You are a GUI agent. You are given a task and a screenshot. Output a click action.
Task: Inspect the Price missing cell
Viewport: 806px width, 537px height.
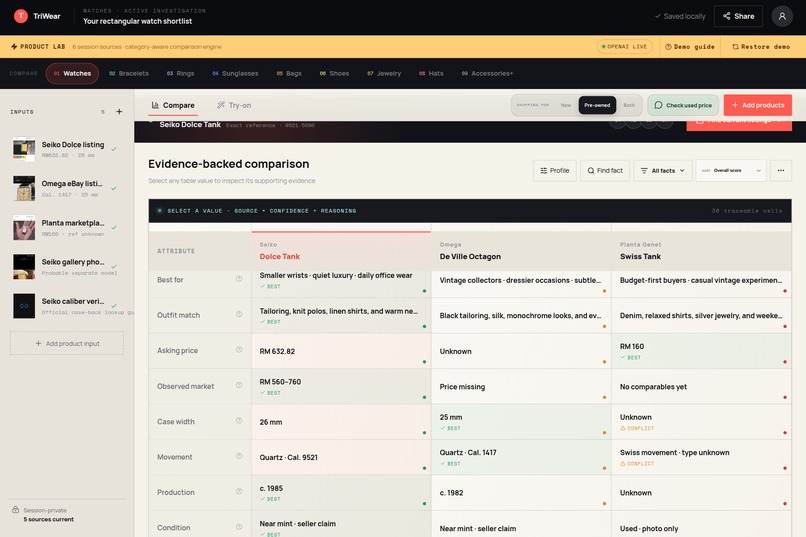521,386
